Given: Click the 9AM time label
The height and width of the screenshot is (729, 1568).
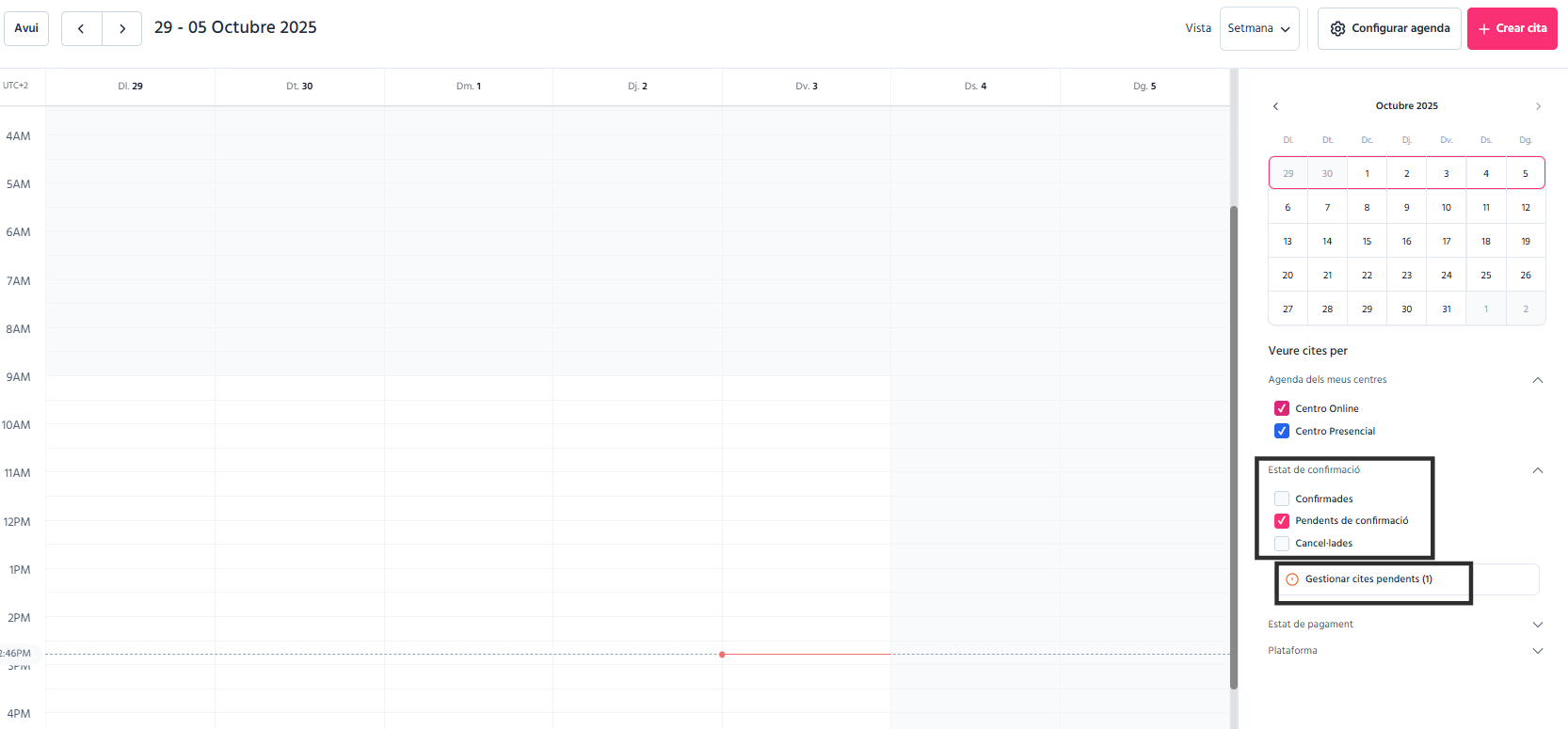Looking at the screenshot, I should click(18, 377).
